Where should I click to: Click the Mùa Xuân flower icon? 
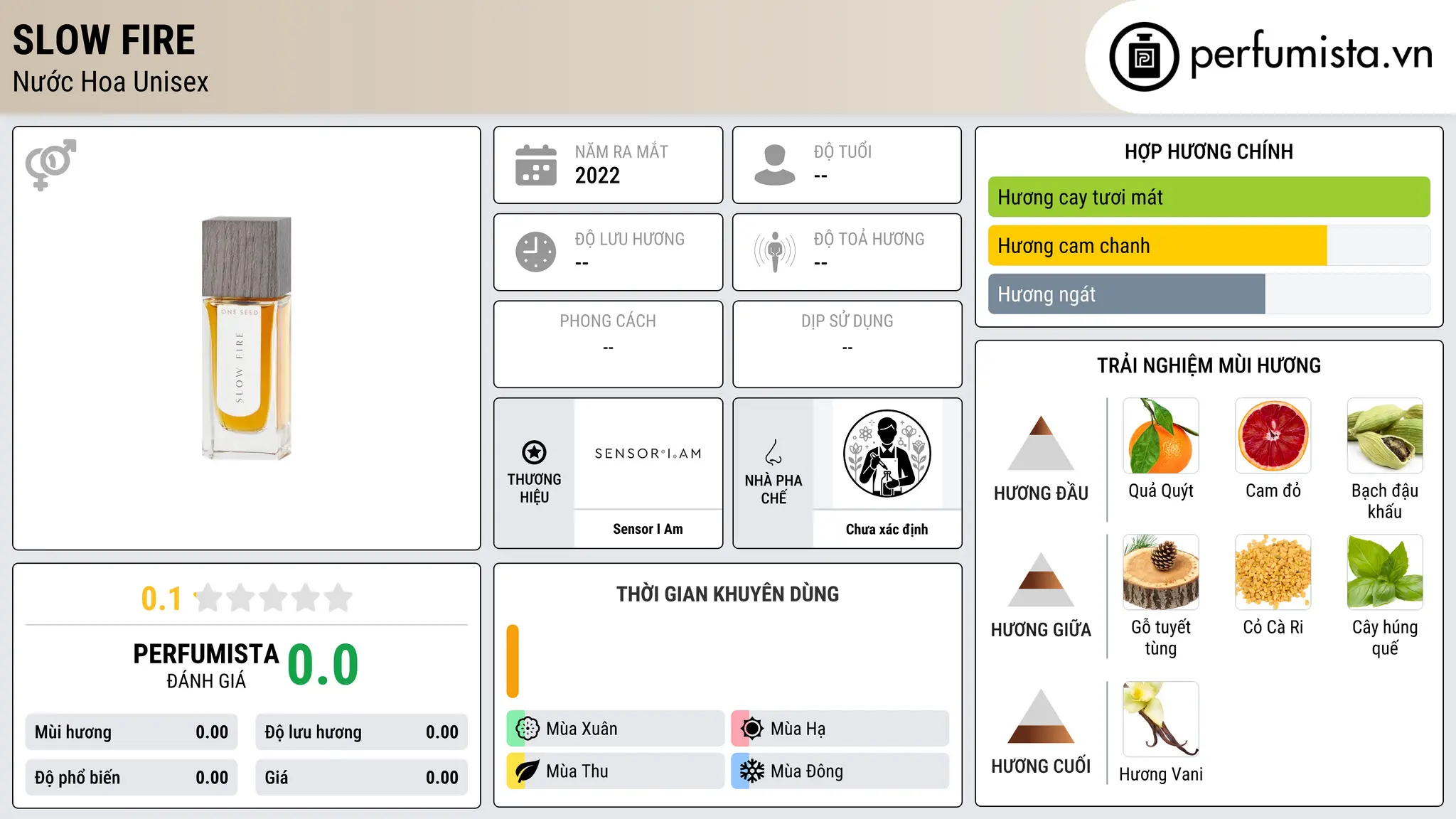coord(528,729)
